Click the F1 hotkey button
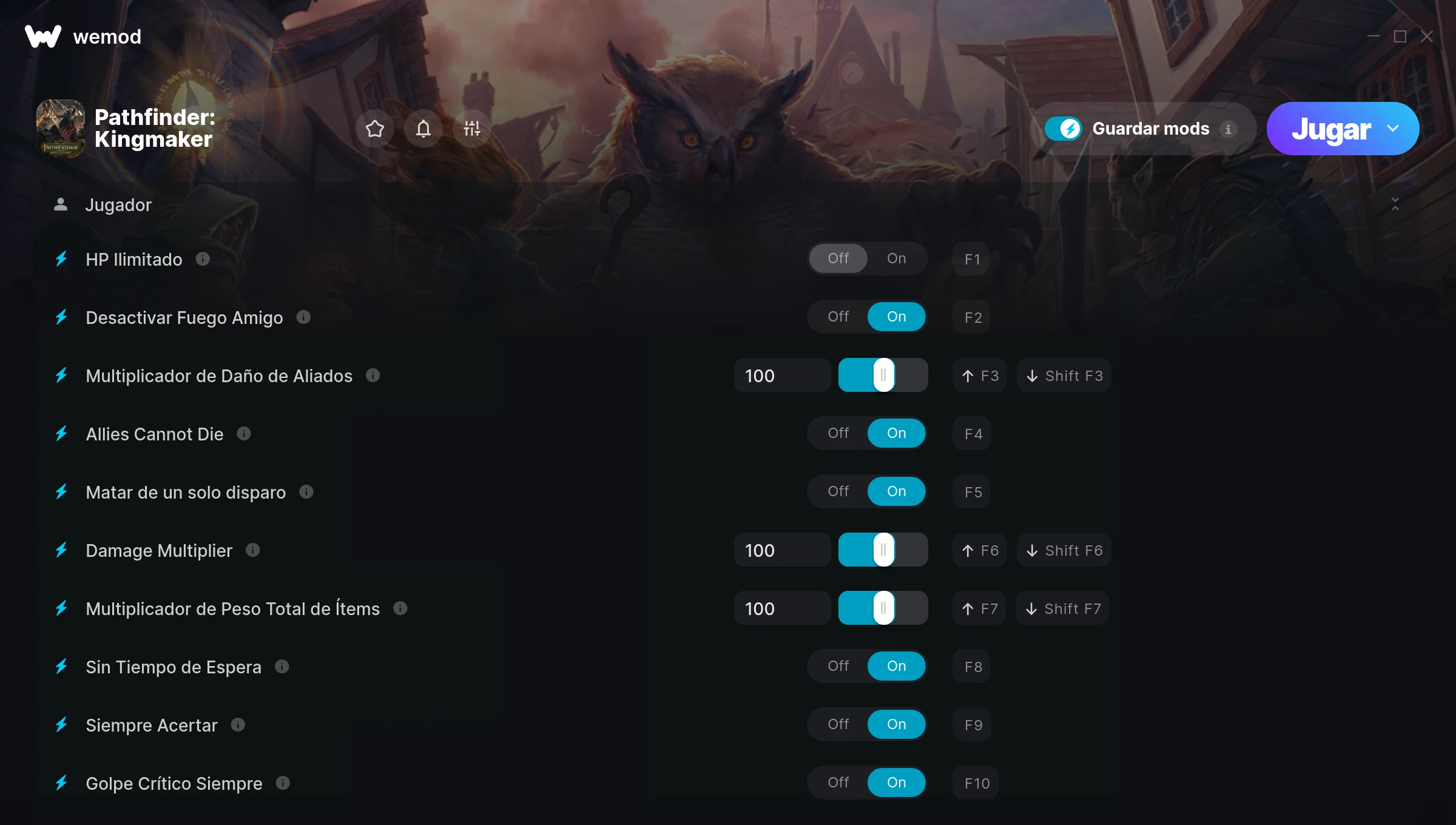This screenshot has height=825, width=1456. coord(972,259)
